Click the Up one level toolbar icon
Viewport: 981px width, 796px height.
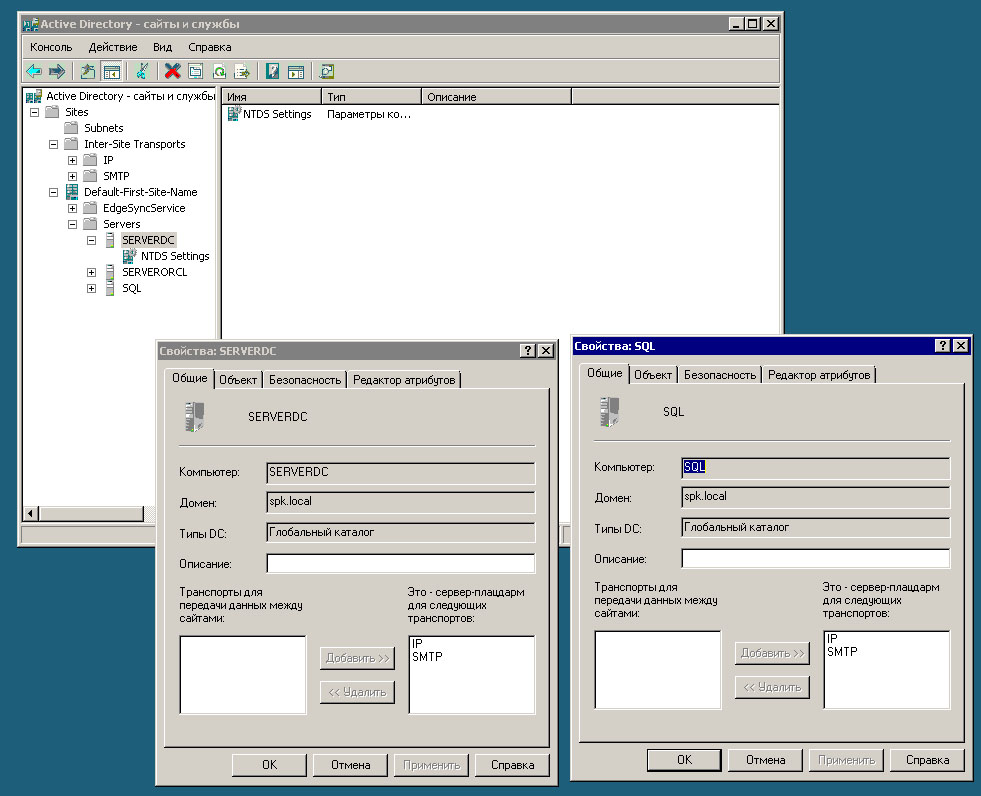(88, 71)
